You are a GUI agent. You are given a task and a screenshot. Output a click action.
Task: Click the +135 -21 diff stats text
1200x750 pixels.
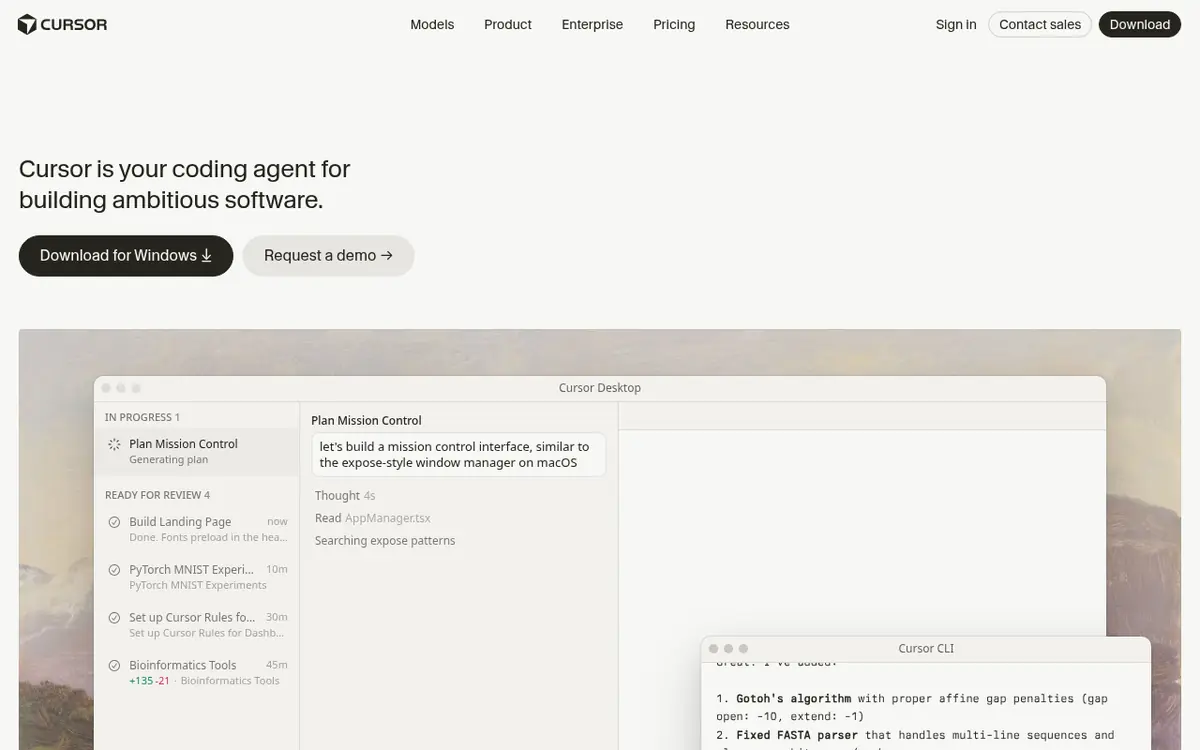149,681
